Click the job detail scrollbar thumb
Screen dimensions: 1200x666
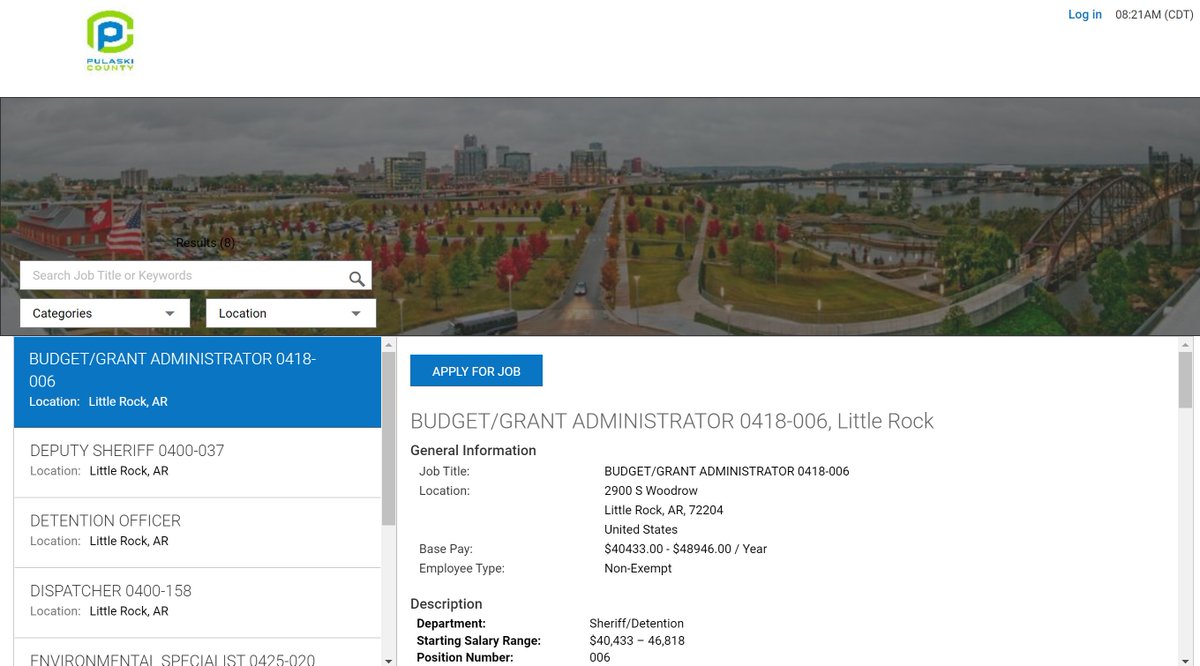(x=1186, y=380)
